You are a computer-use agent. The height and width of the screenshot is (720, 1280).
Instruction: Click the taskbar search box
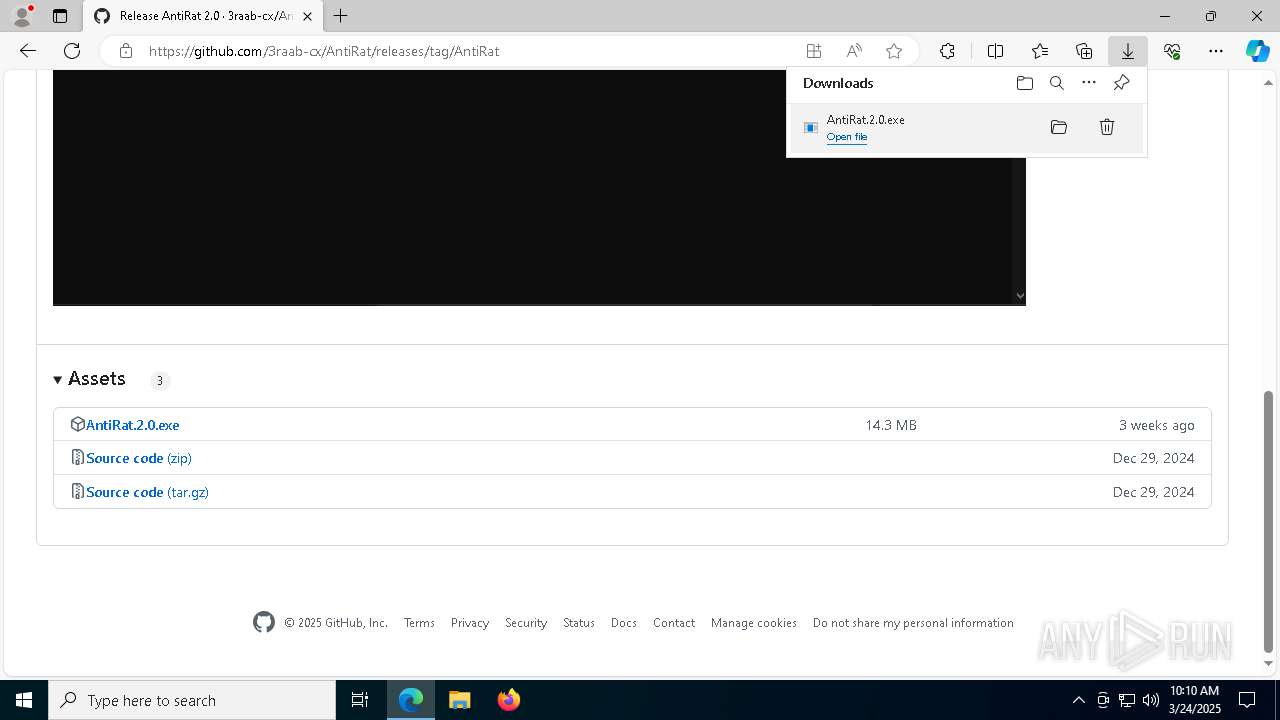[x=192, y=700]
